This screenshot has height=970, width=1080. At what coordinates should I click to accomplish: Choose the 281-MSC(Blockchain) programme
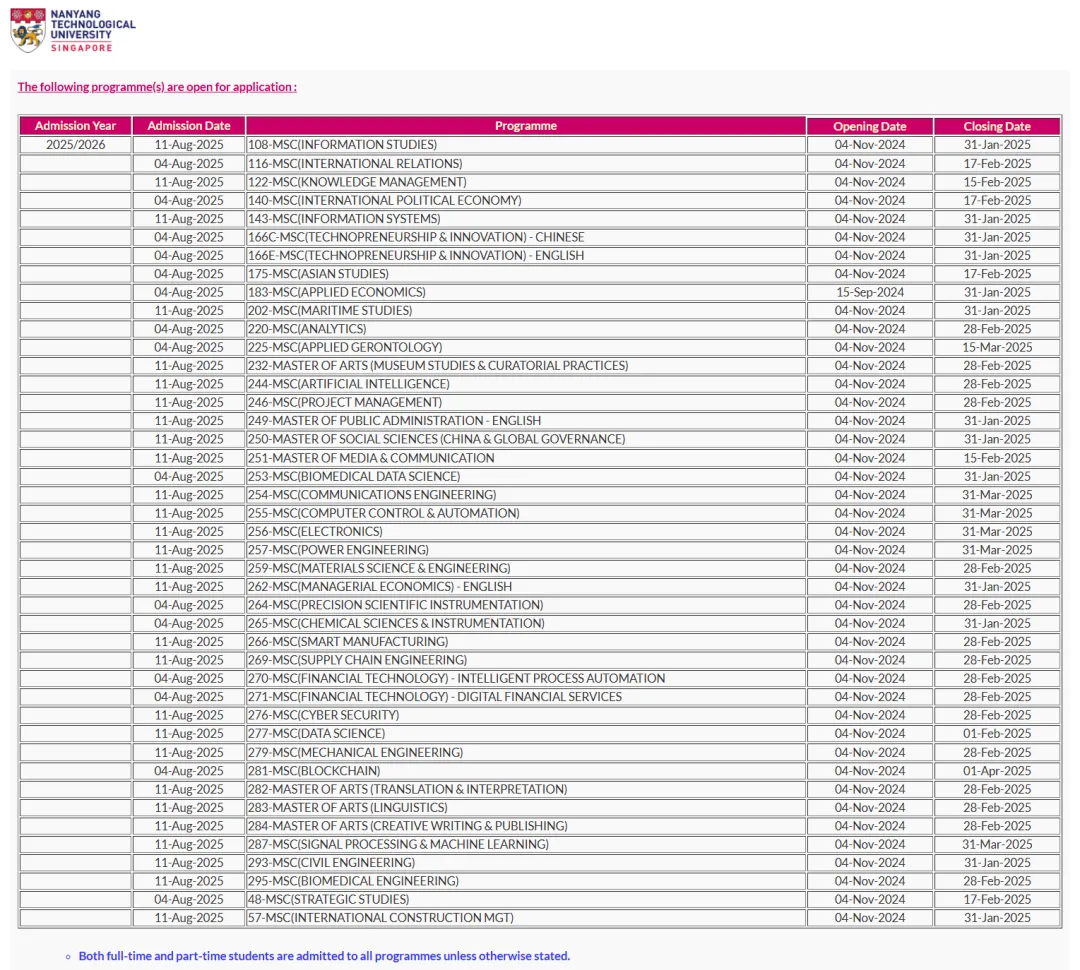[x=314, y=771]
